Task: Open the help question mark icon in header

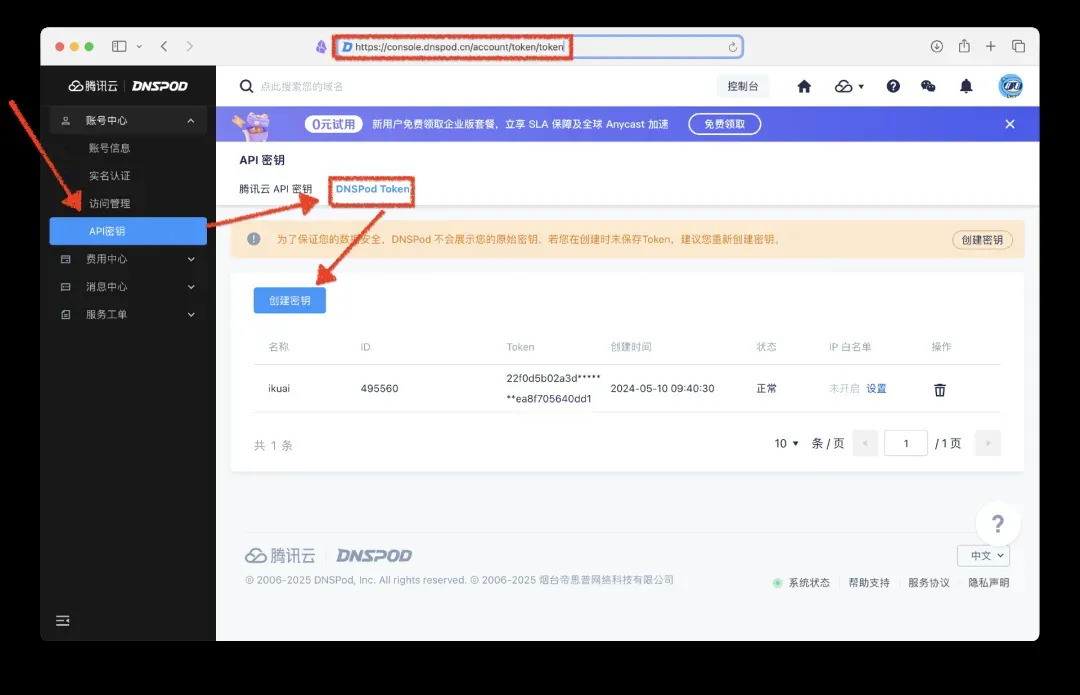Action: 893,87
